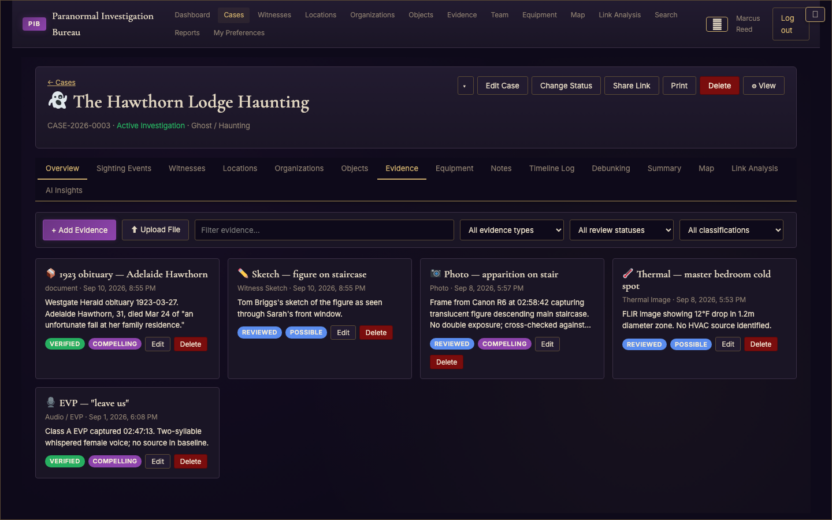Switch to the Sighting Events tab
This screenshot has width=832, height=520.
point(124,168)
